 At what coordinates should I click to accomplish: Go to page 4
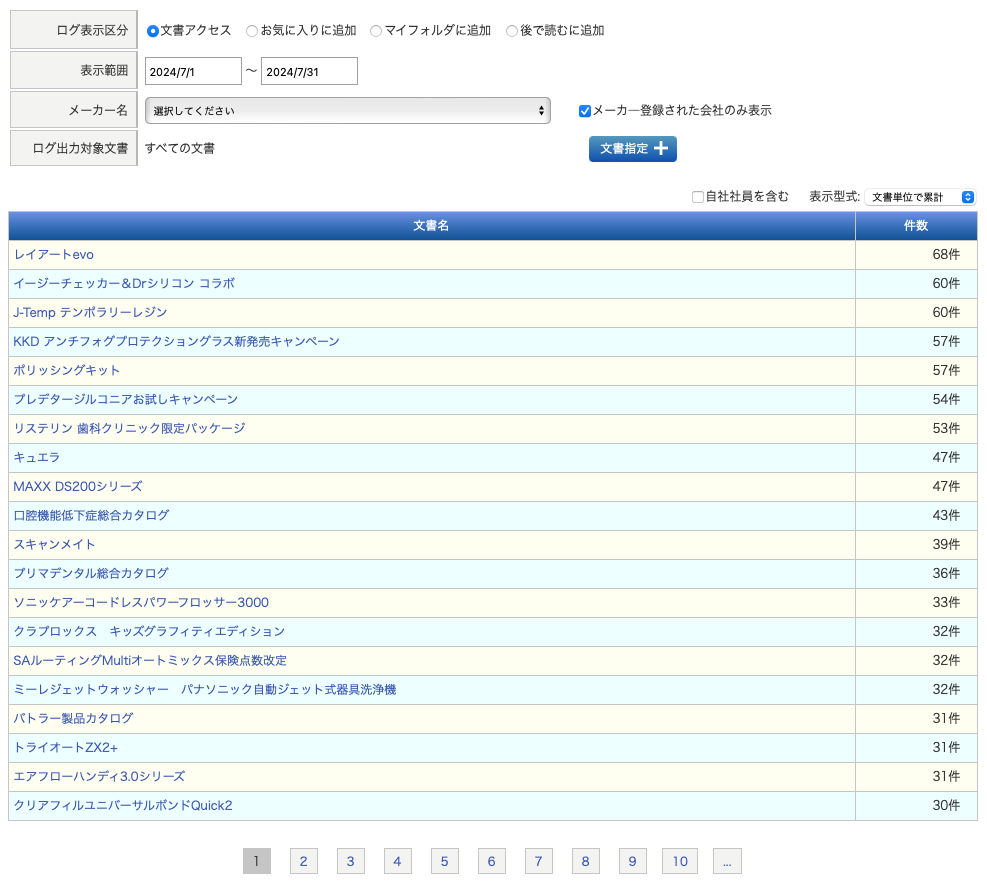397,861
